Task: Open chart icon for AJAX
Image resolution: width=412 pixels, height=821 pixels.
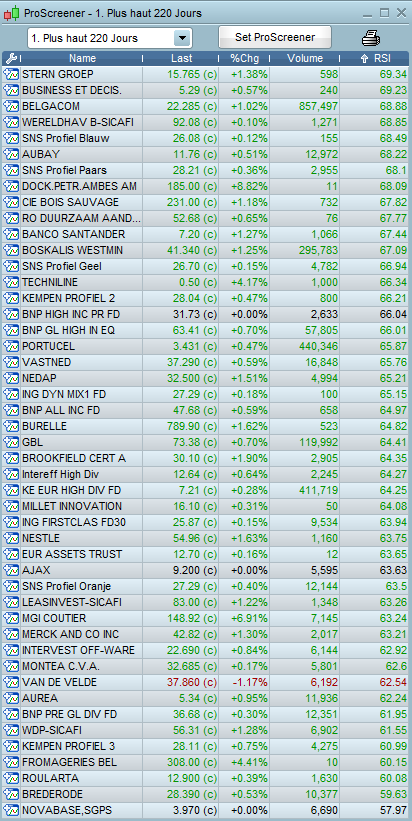Action: click(x=11, y=570)
